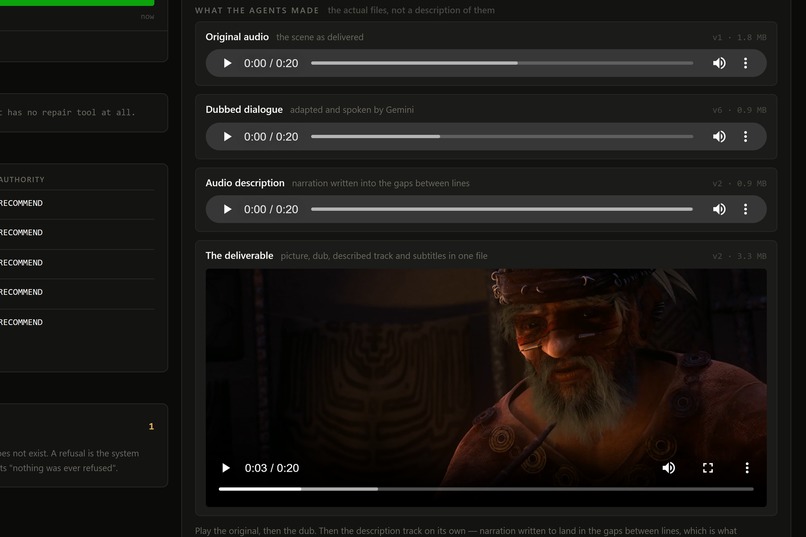Viewport: 806px width, 537px height.
Task: Mute the Dubbed dialogue player
Action: tap(719, 137)
